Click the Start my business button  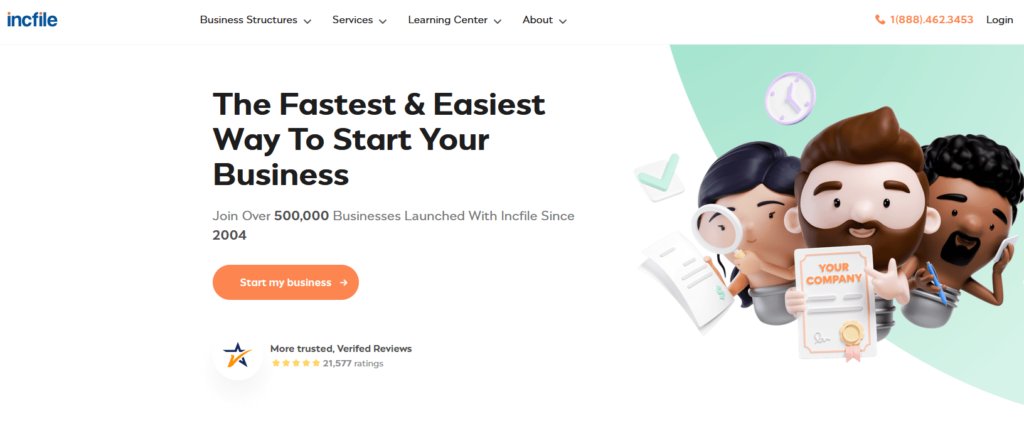pyautogui.click(x=285, y=283)
